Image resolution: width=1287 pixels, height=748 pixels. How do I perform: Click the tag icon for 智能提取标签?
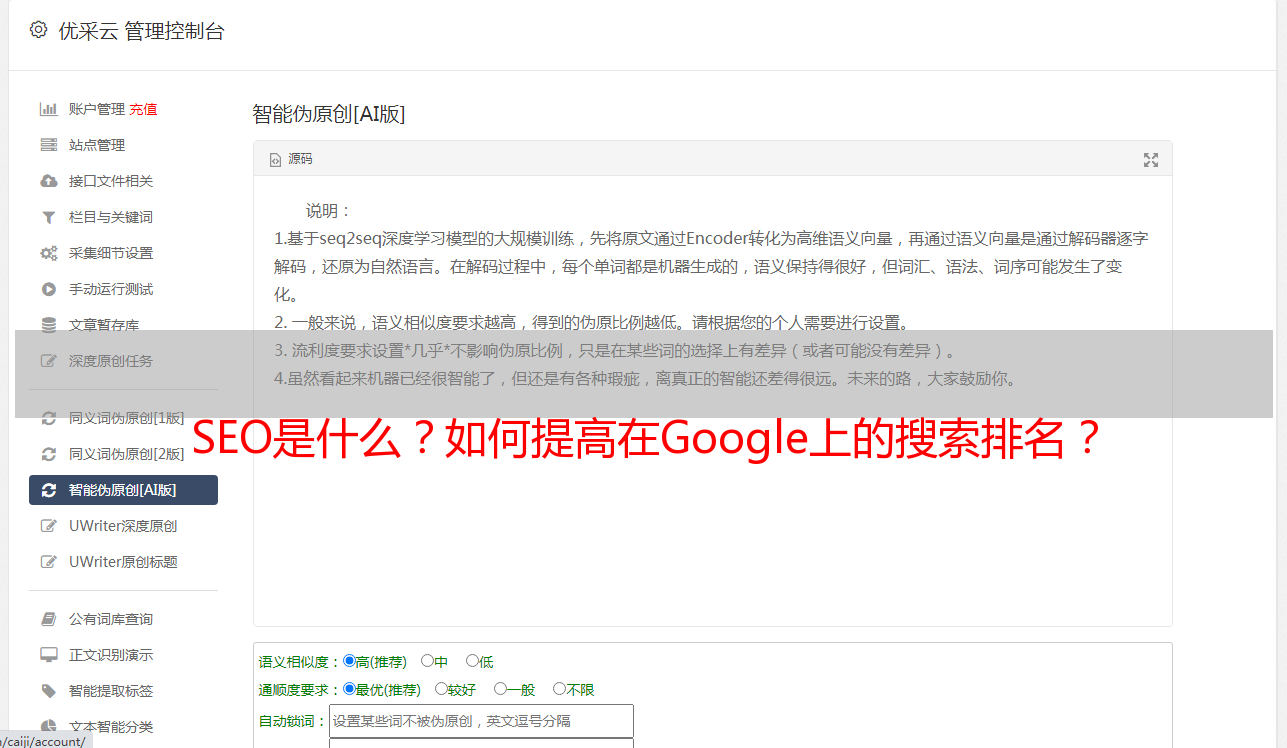(48, 691)
